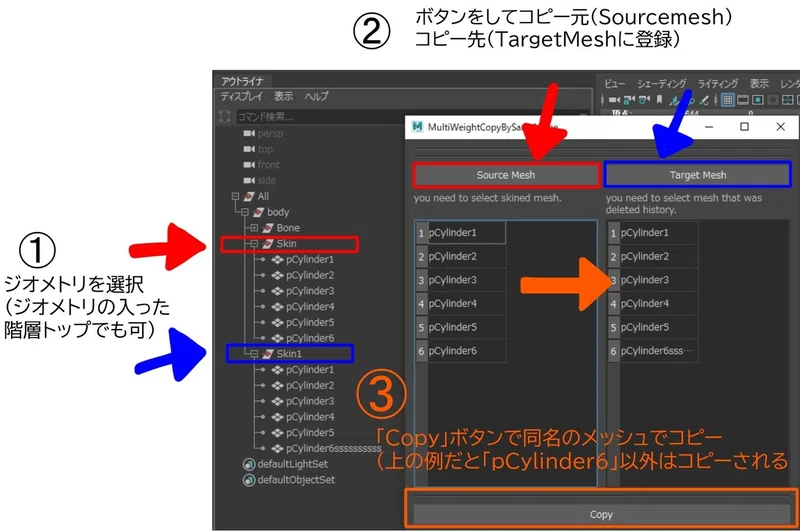Select pCylinder6 under the Skin group
Image resolution: width=800 pixels, height=531 pixels.
[x=303, y=338]
